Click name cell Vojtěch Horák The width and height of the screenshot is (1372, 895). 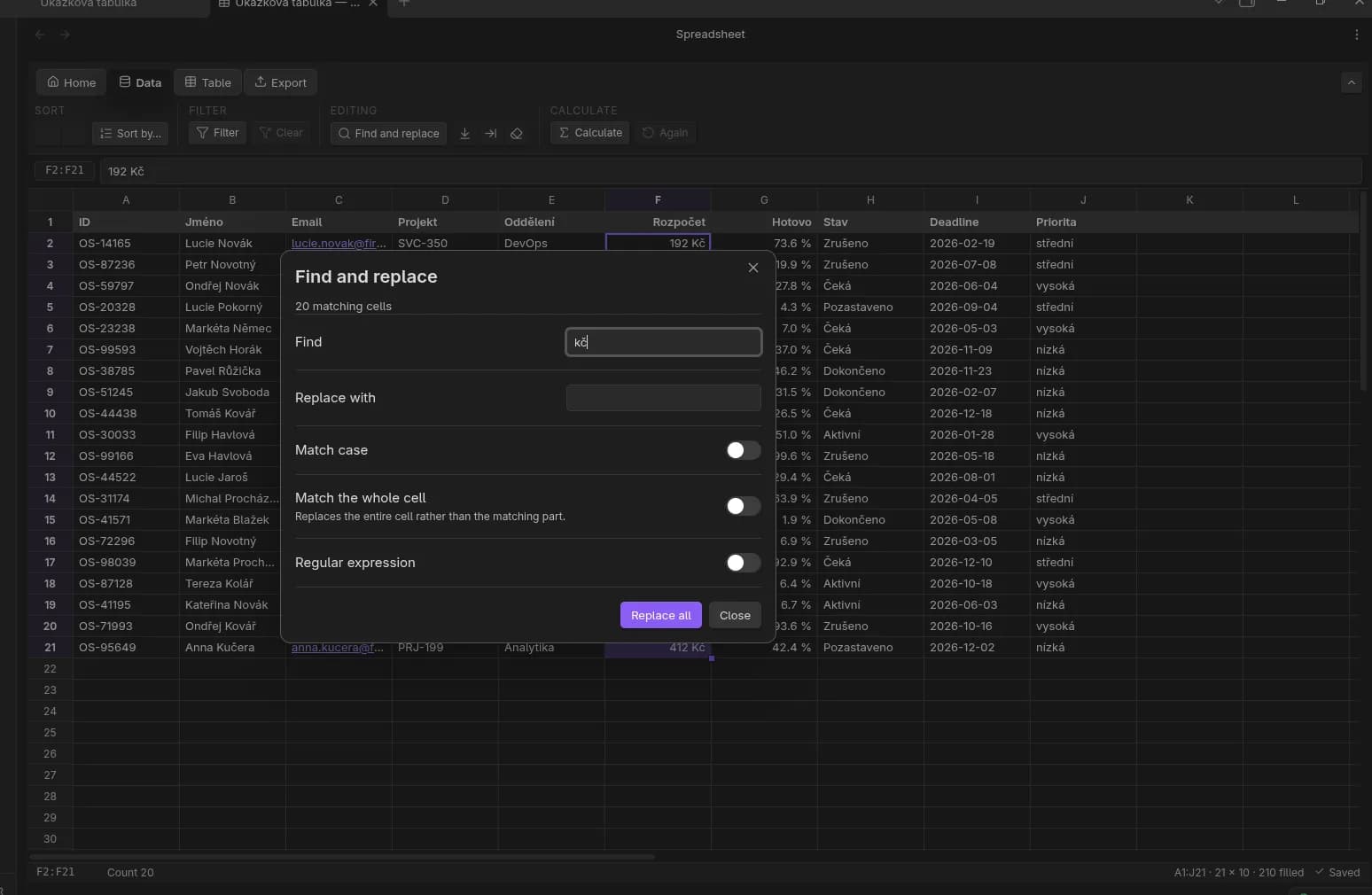232,349
